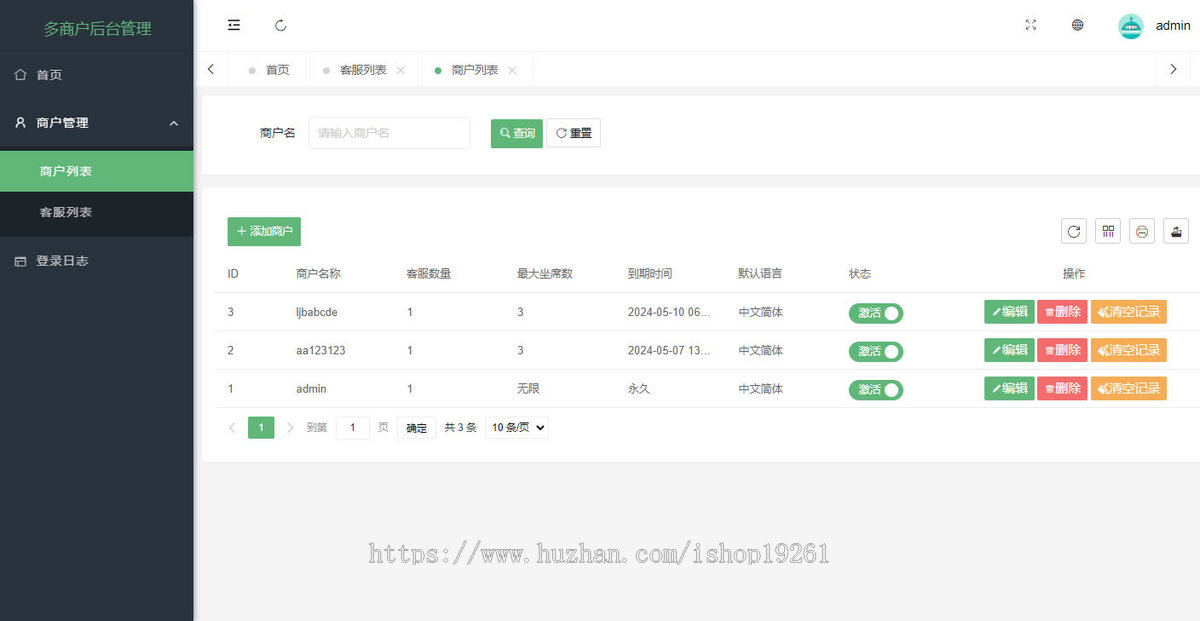Collapse the sidebar with the menu fold icon
1200x621 pixels.
(234, 25)
